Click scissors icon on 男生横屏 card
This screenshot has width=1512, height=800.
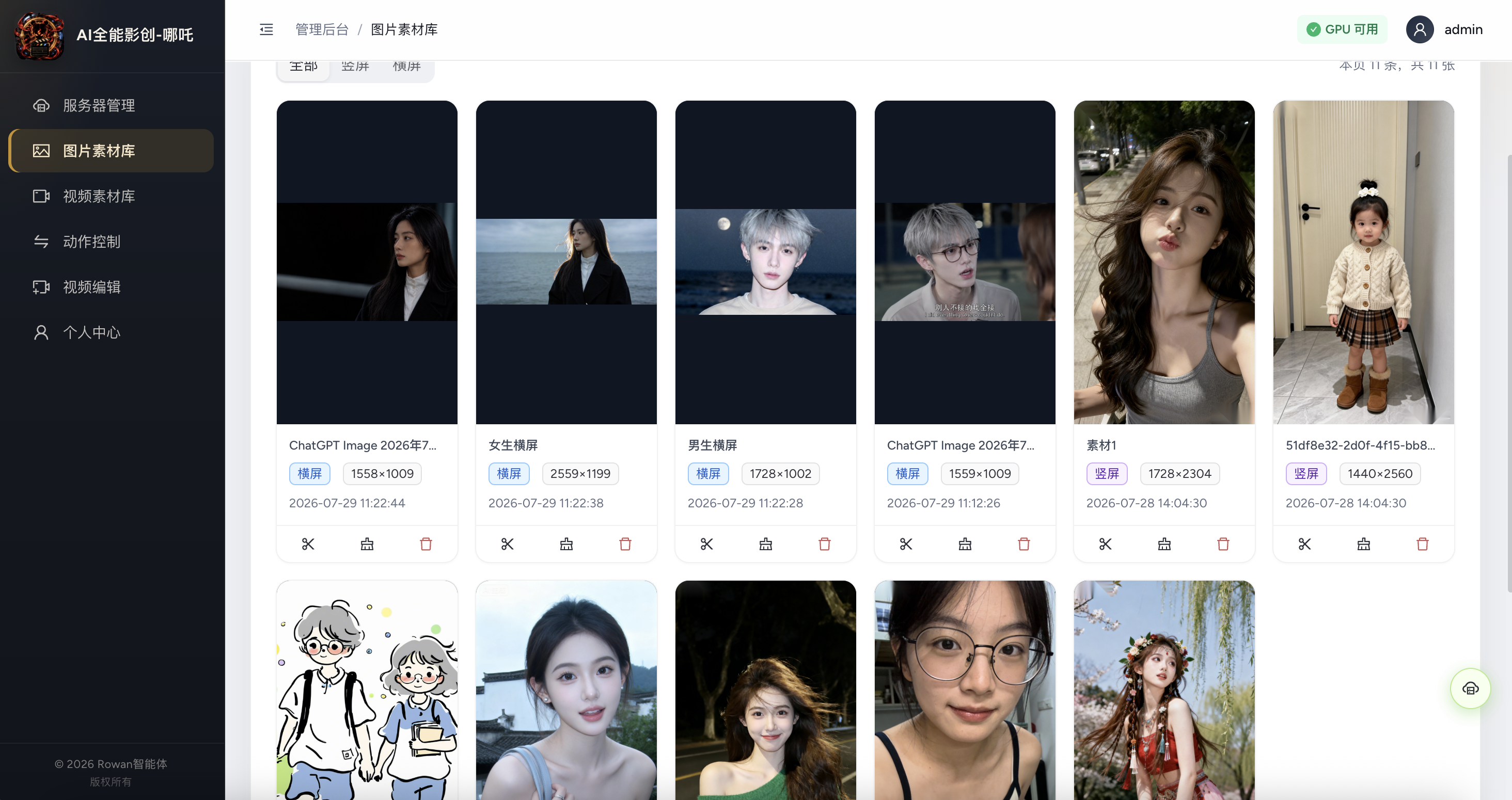707,545
